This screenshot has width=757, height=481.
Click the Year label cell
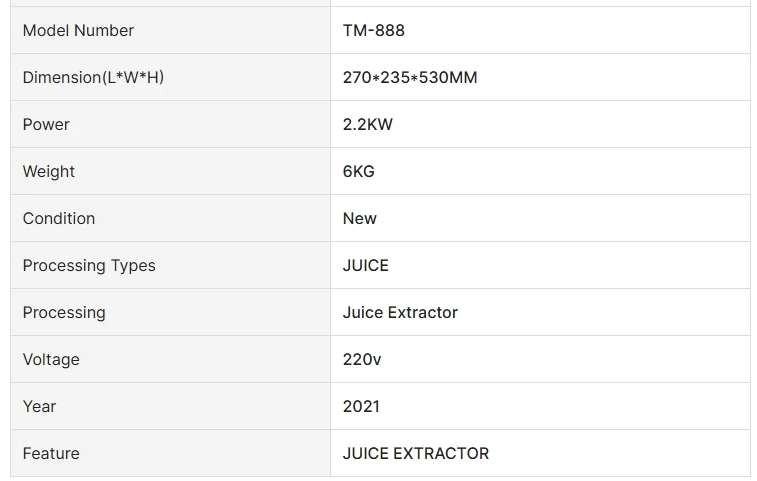[40, 406]
